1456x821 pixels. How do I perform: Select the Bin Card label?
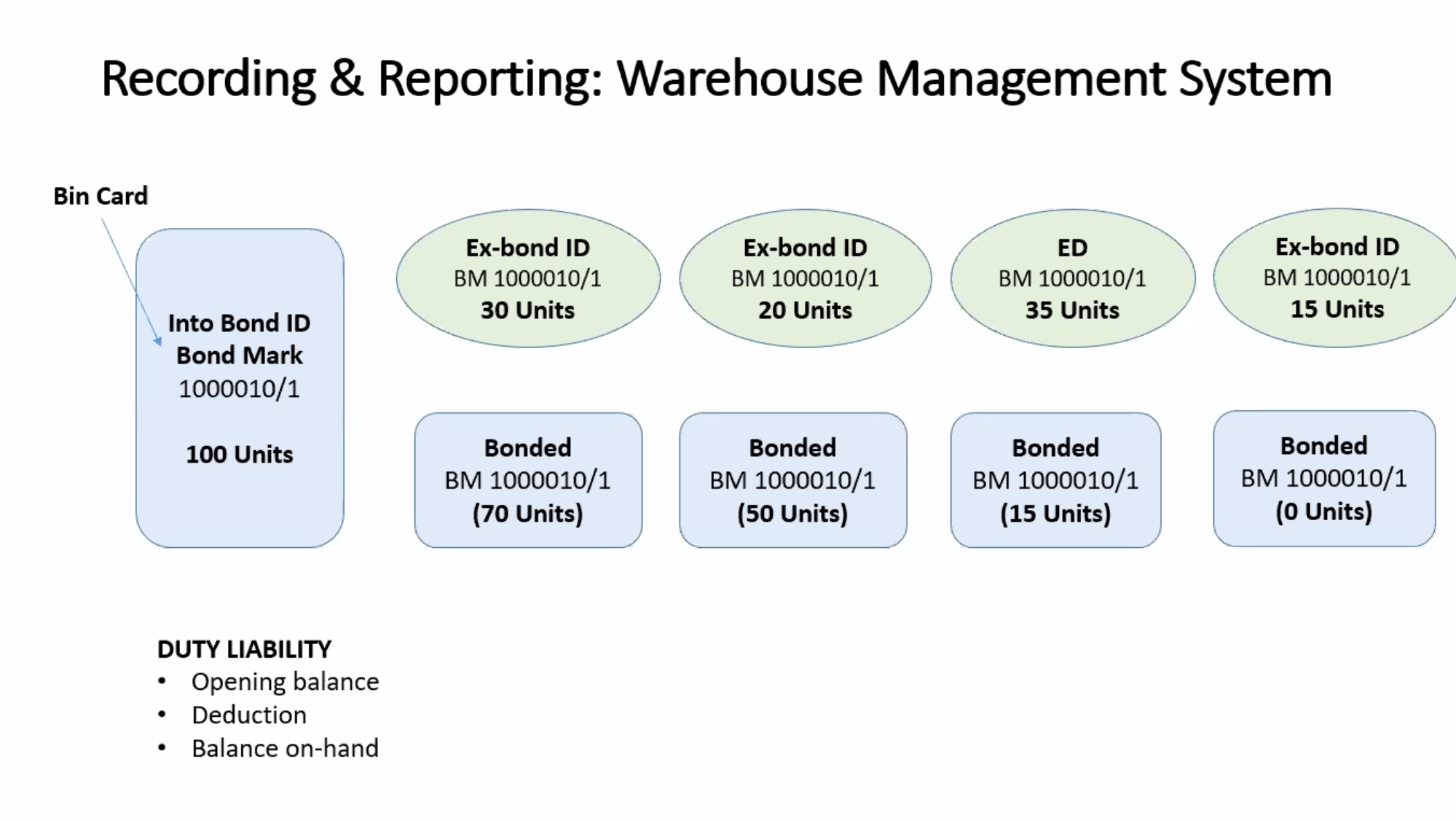(101, 196)
